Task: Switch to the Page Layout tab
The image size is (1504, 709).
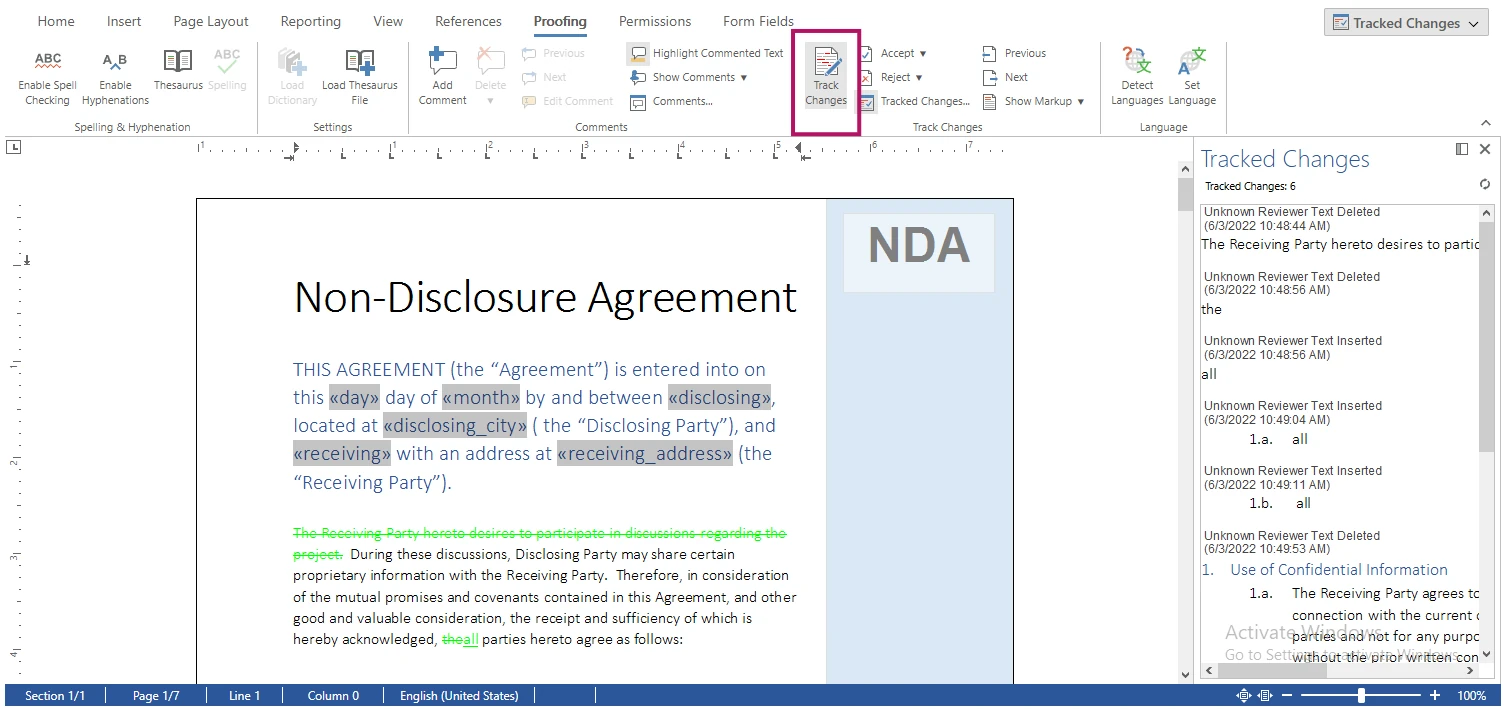Action: [210, 21]
